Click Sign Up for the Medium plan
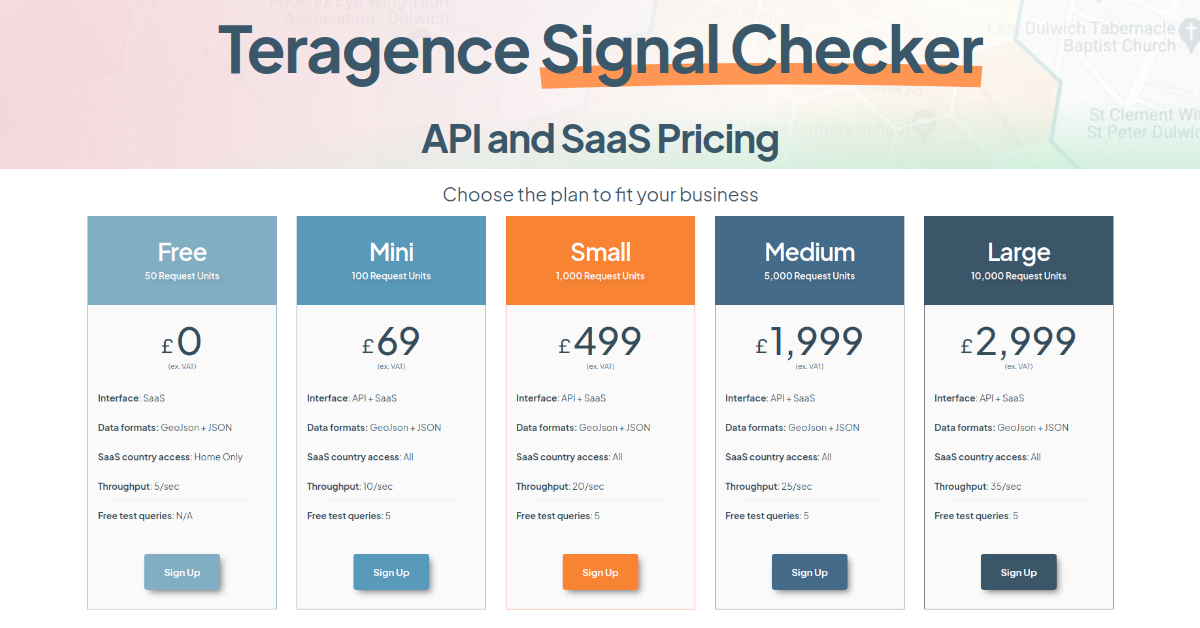 pyautogui.click(x=809, y=571)
